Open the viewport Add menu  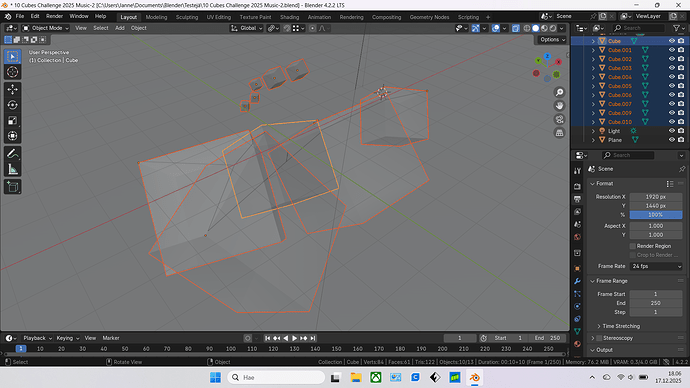click(120, 28)
